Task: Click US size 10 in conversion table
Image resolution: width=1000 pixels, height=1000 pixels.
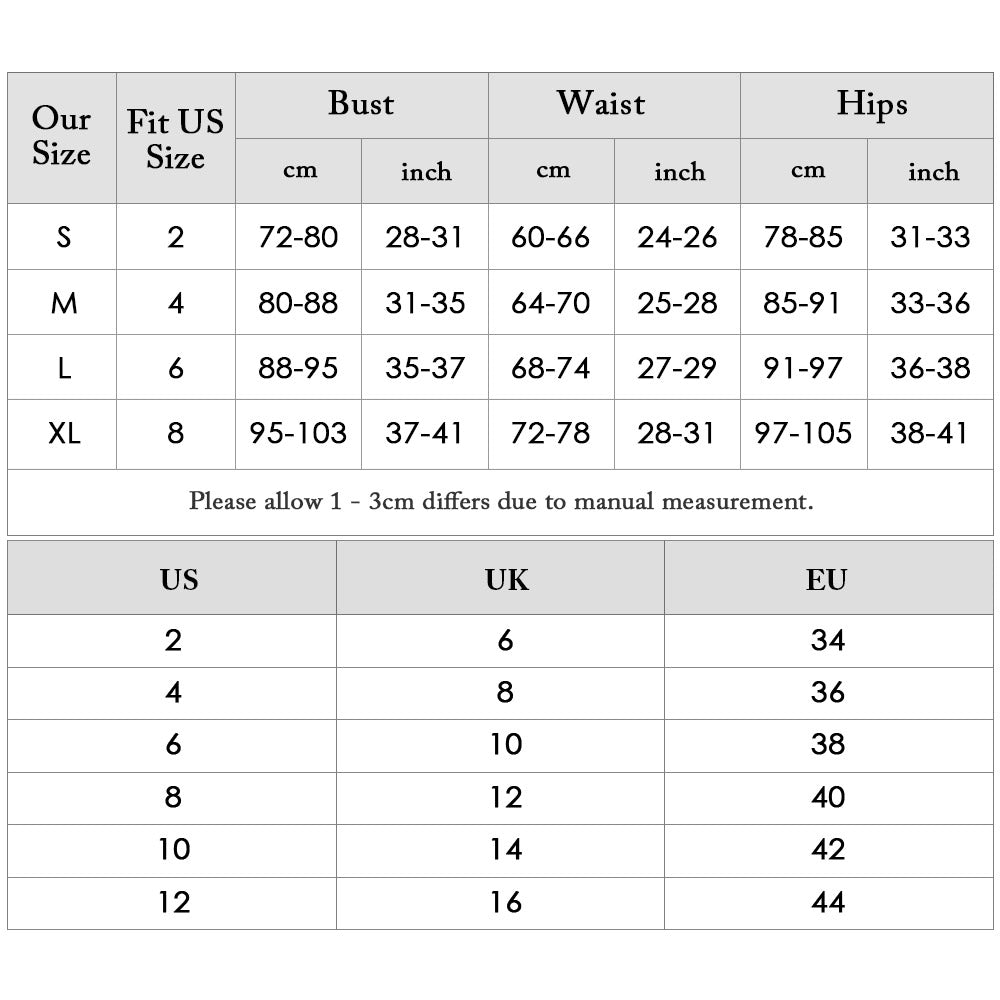Action: pyautogui.click(x=174, y=849)
